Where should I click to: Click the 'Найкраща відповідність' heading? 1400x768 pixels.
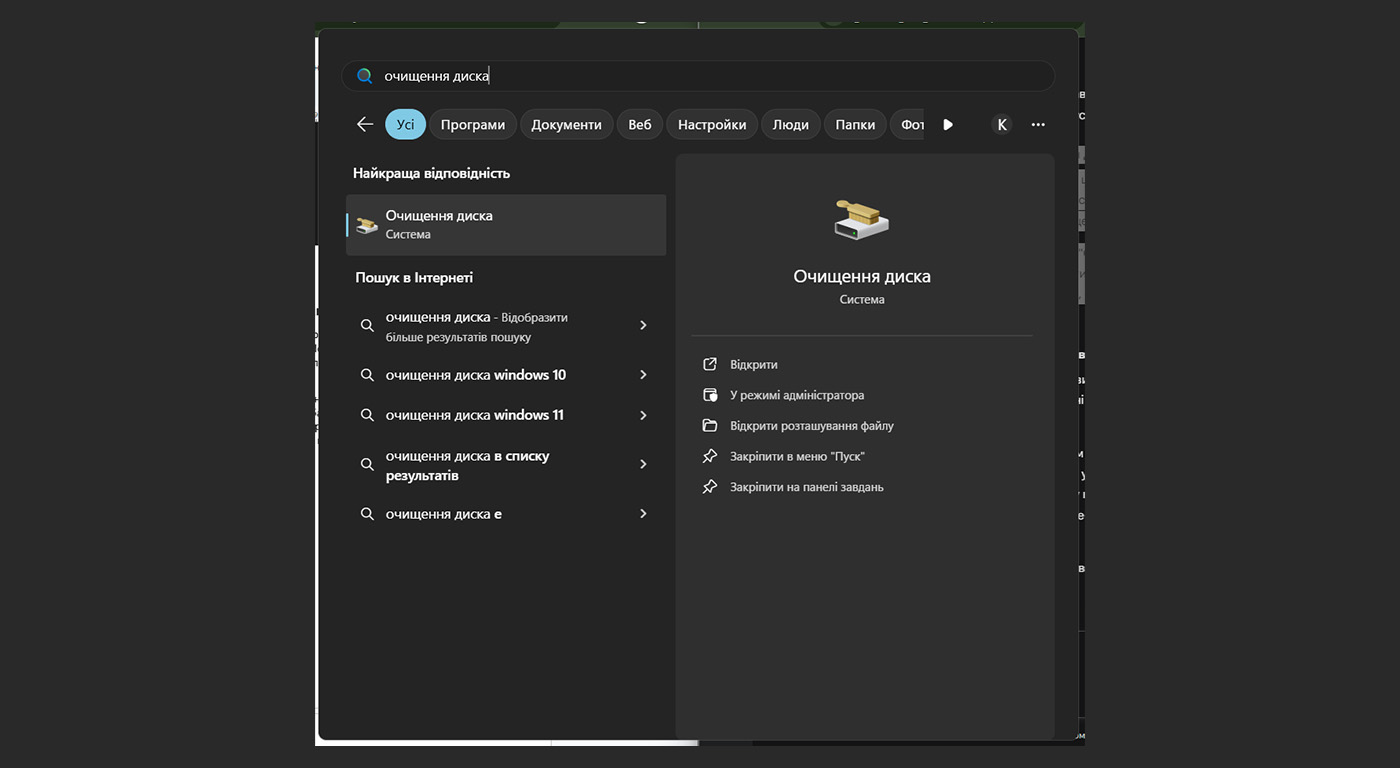[x=432, y=173]
